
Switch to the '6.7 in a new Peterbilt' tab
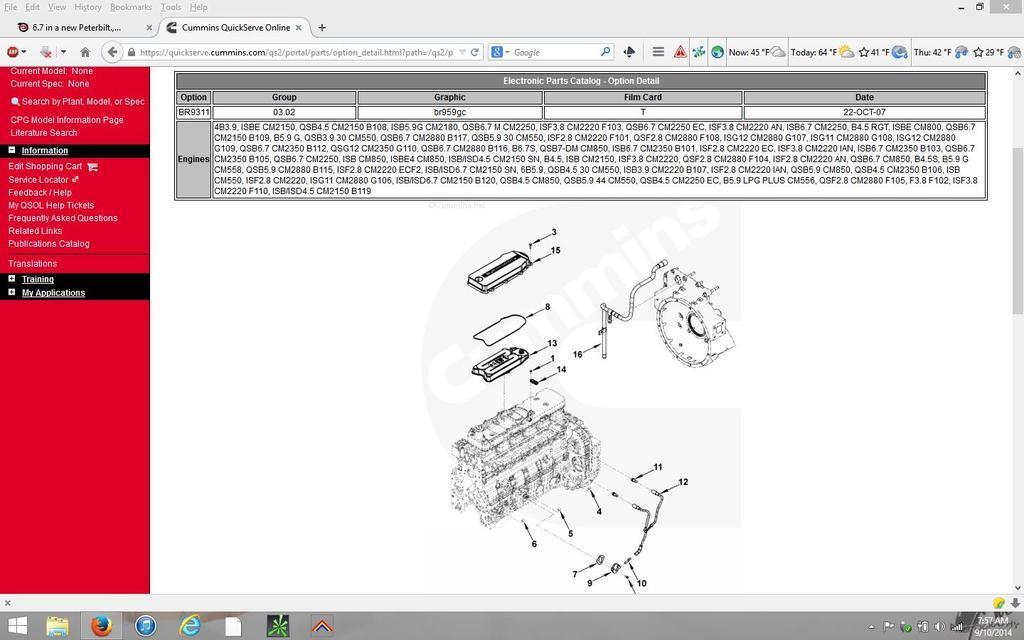tap(78, 27)
